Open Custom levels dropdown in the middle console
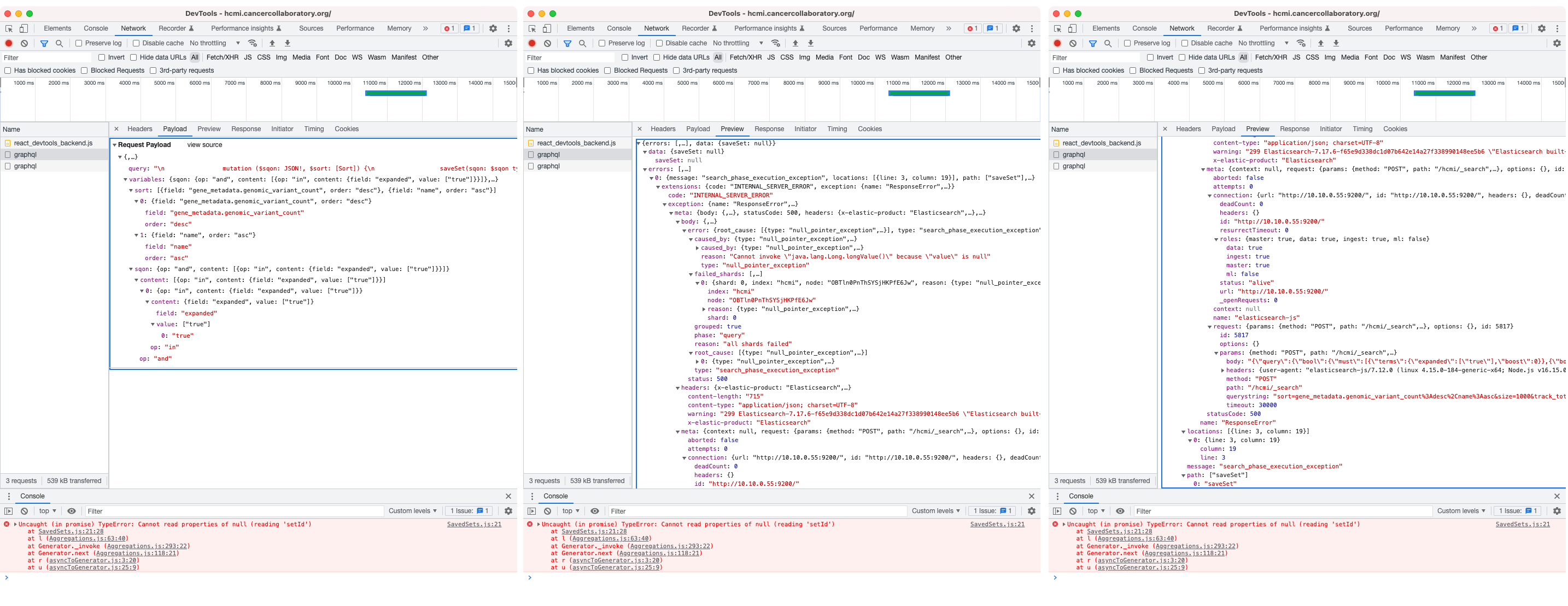Image resolution: width=1568 pixels, height=606 pixels. coord(935,511)
